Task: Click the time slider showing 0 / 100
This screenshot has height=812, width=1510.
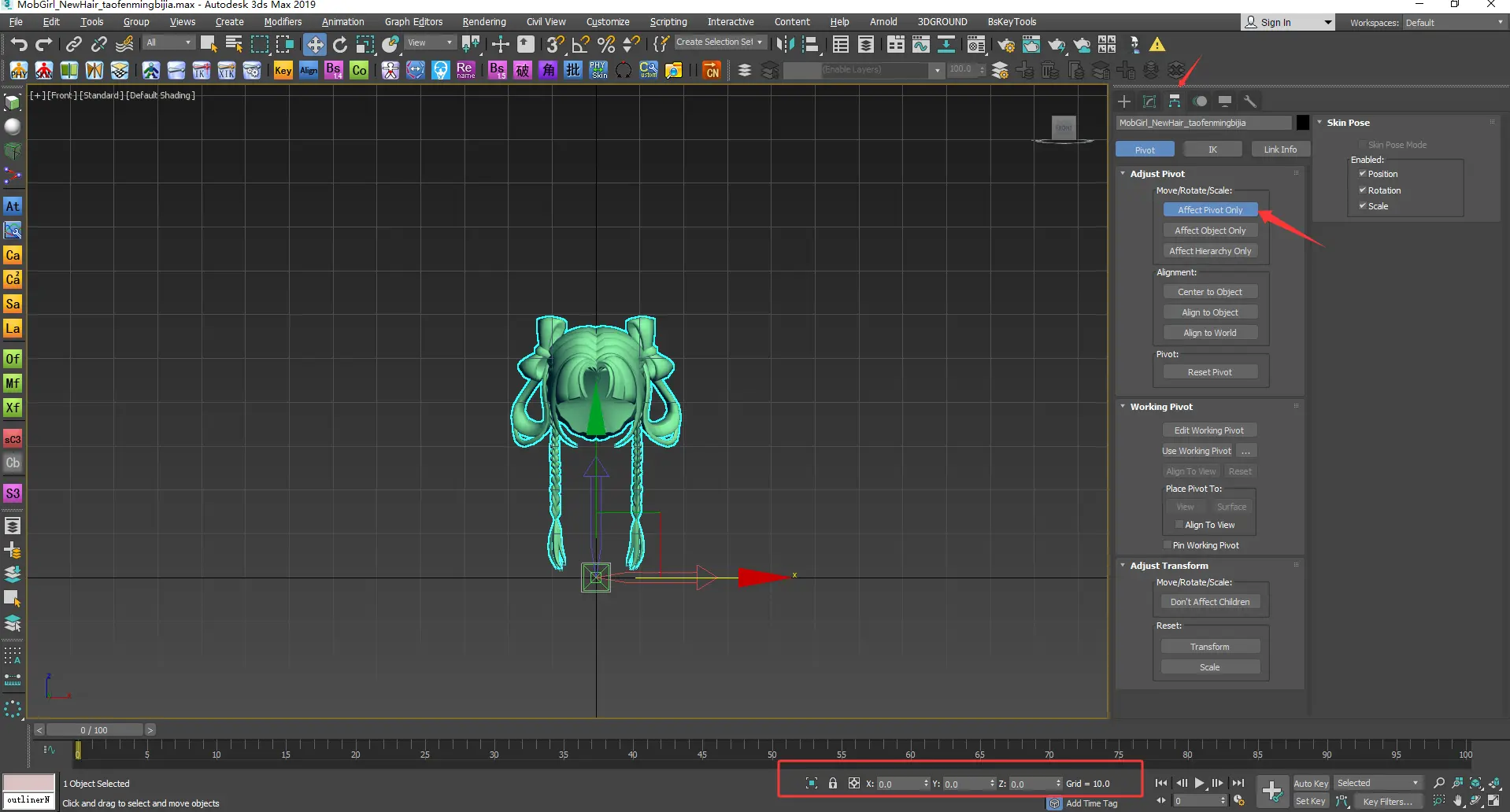Action: (x=94, y=730)
